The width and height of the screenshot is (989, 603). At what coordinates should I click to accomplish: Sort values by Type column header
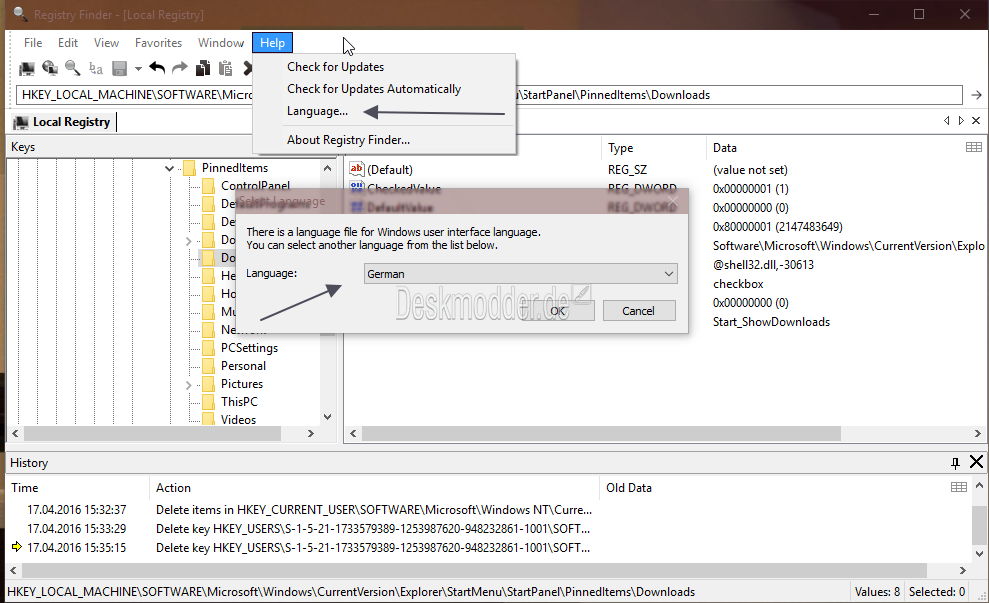(x=652, y=148)
